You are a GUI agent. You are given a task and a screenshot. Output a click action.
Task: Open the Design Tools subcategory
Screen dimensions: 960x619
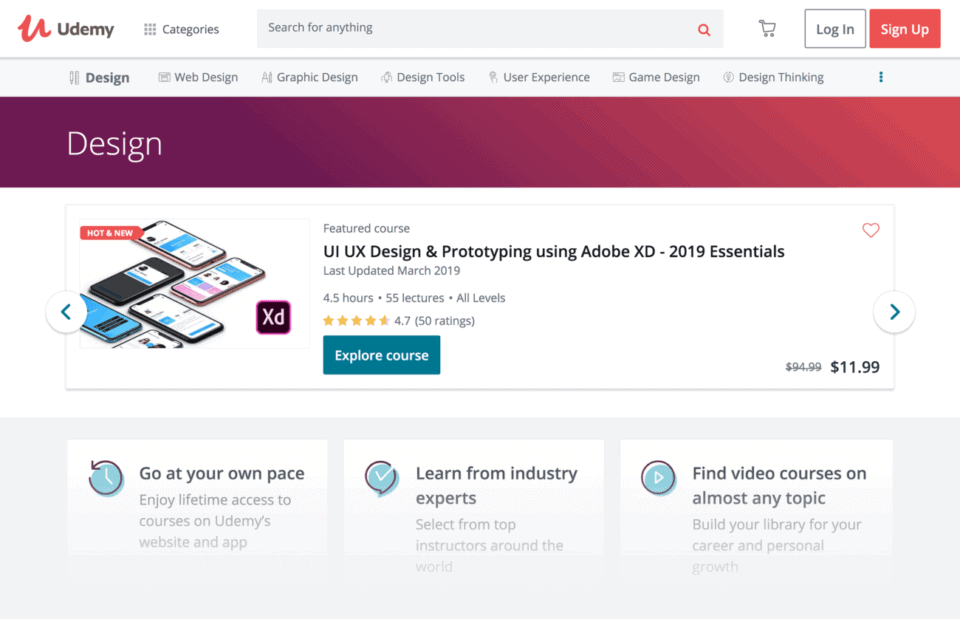coord(423,77)
